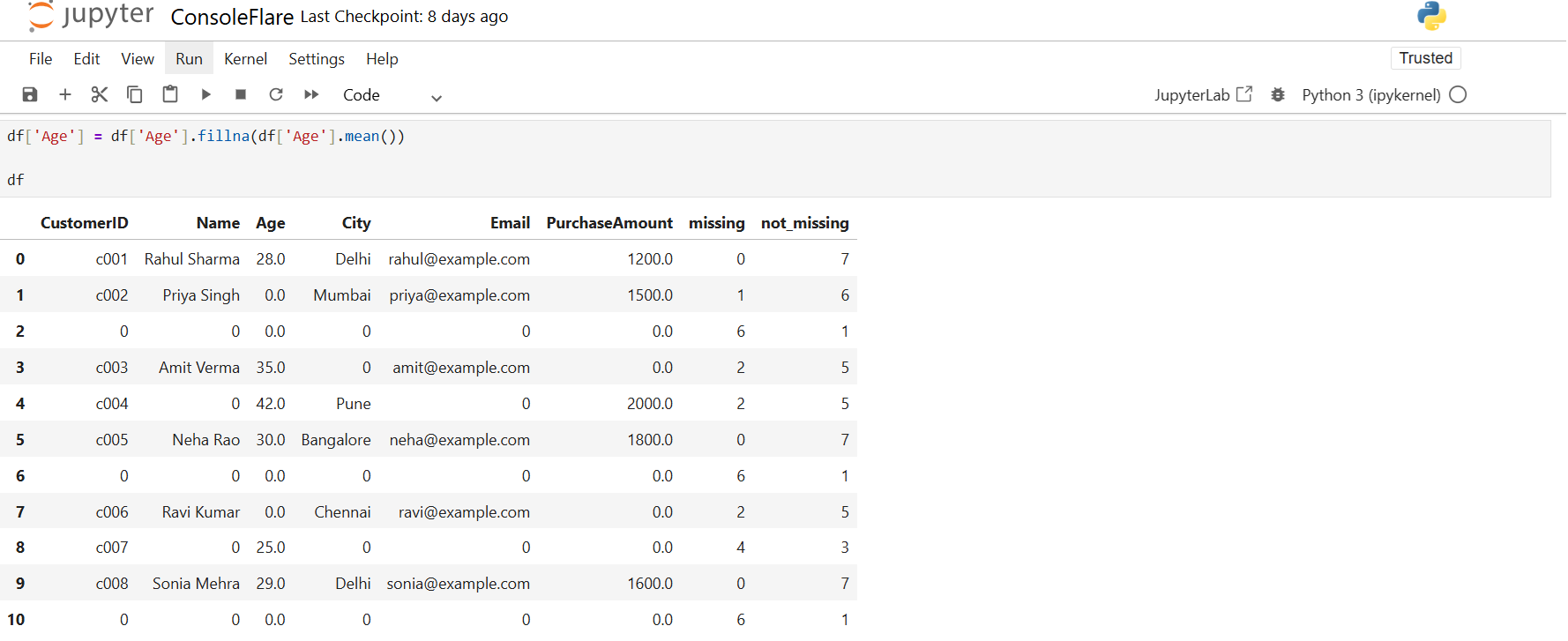The width and height of the screenshot is (1568, 641).
Task: Save the notebook with the floppy disk icon
Action: [30, 94]
